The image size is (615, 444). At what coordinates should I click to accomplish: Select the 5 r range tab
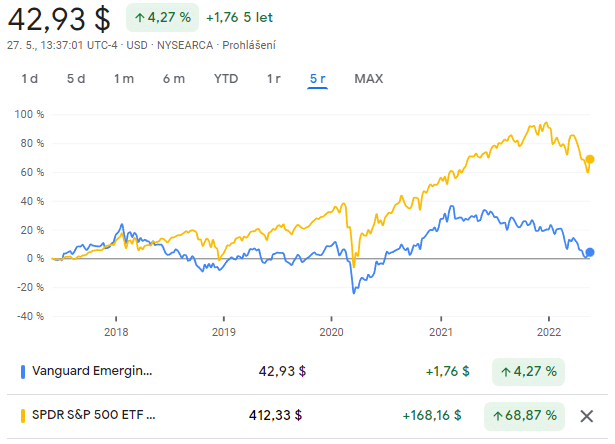318,79
